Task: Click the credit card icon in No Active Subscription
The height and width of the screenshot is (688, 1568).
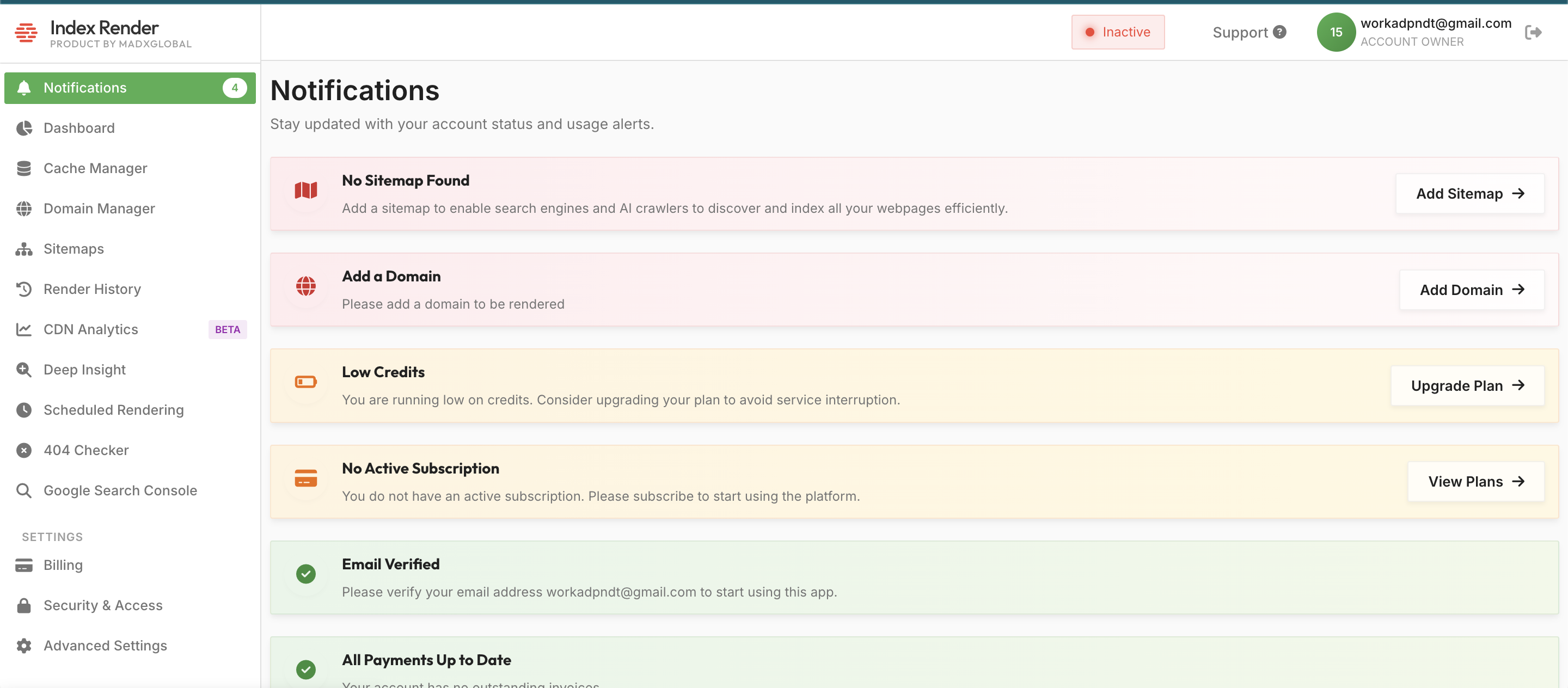Action: (x=305, y=478)
